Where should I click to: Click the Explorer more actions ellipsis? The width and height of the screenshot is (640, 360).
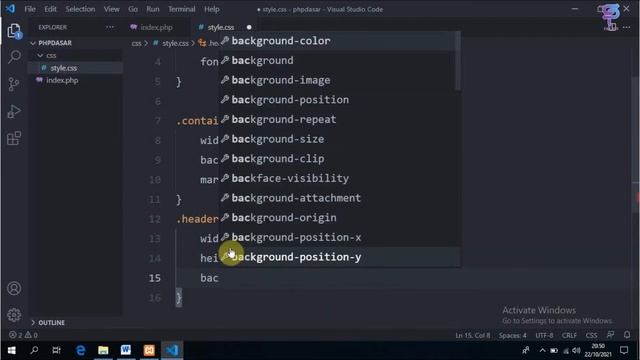(x=110, y=27)
